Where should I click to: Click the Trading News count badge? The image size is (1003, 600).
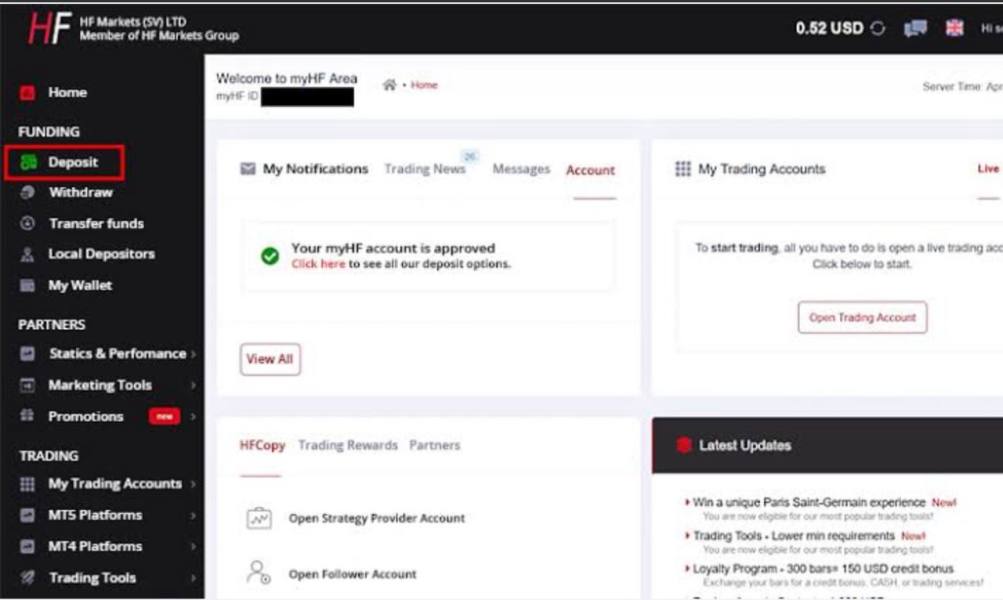470,156
